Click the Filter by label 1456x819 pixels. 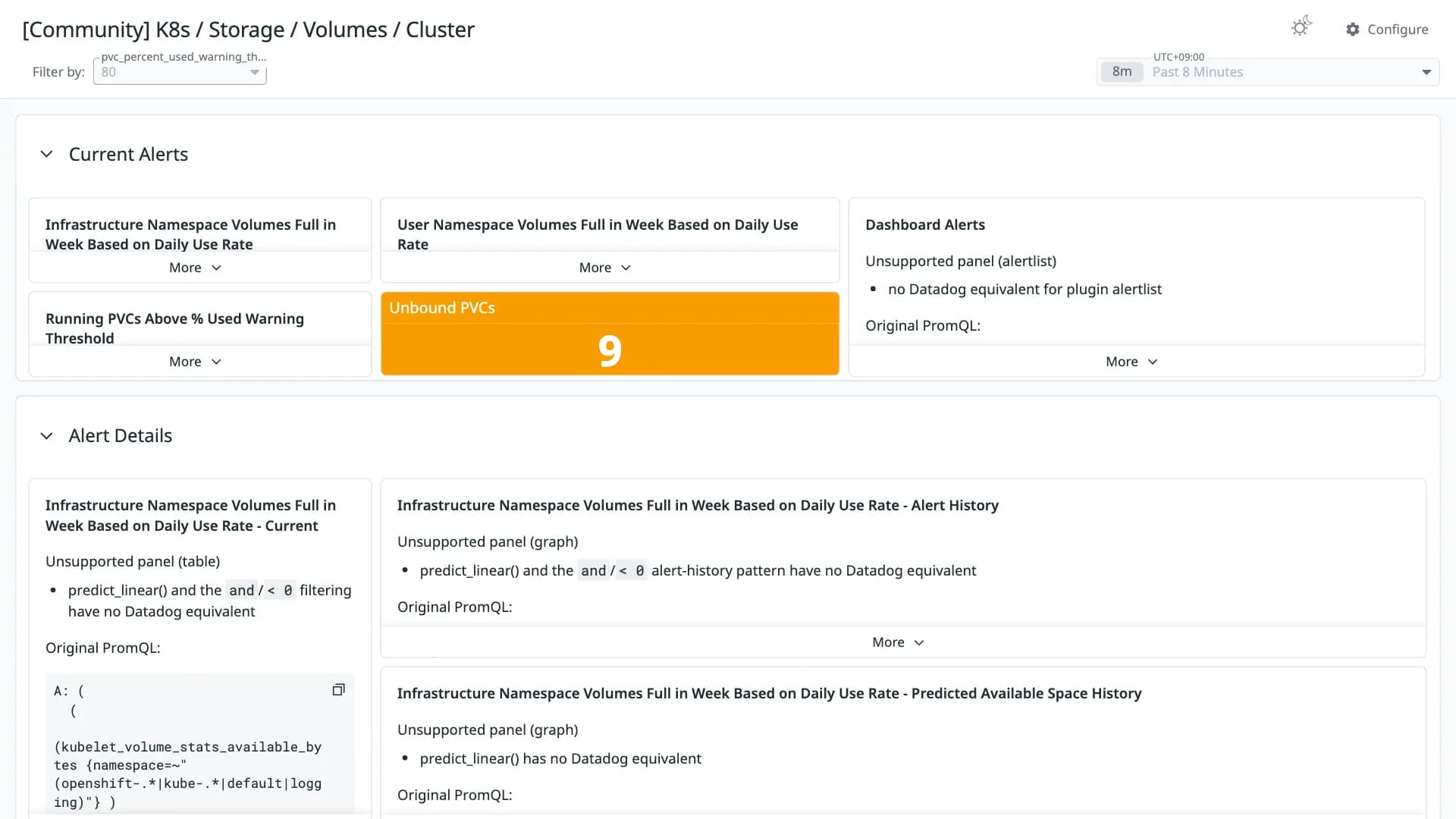tap(58, 72)
